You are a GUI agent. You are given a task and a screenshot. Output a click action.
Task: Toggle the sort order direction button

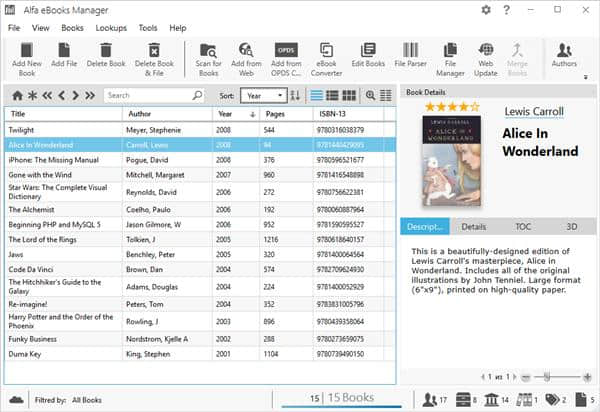coord(294,95)
